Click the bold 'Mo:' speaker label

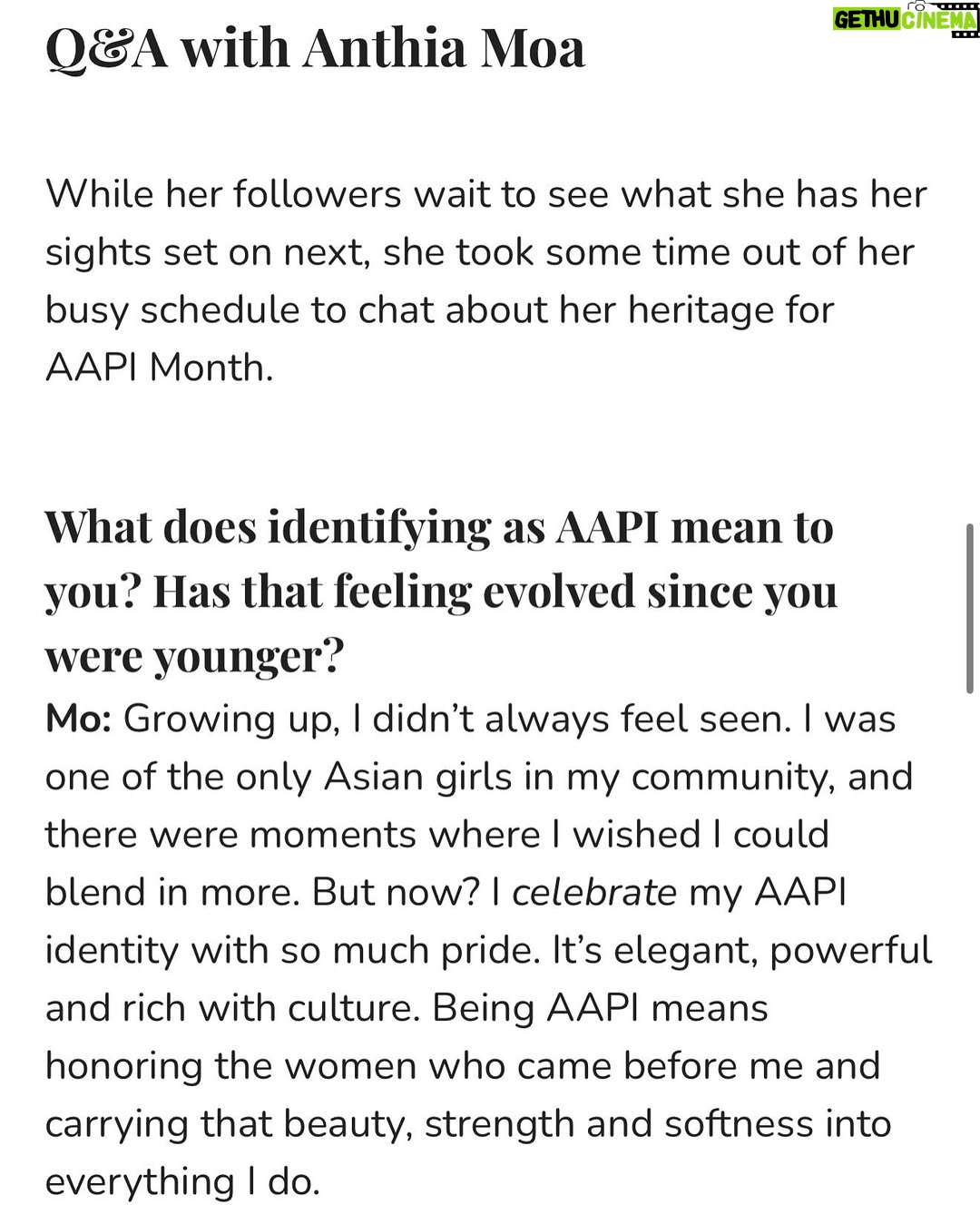coord(78,719)
